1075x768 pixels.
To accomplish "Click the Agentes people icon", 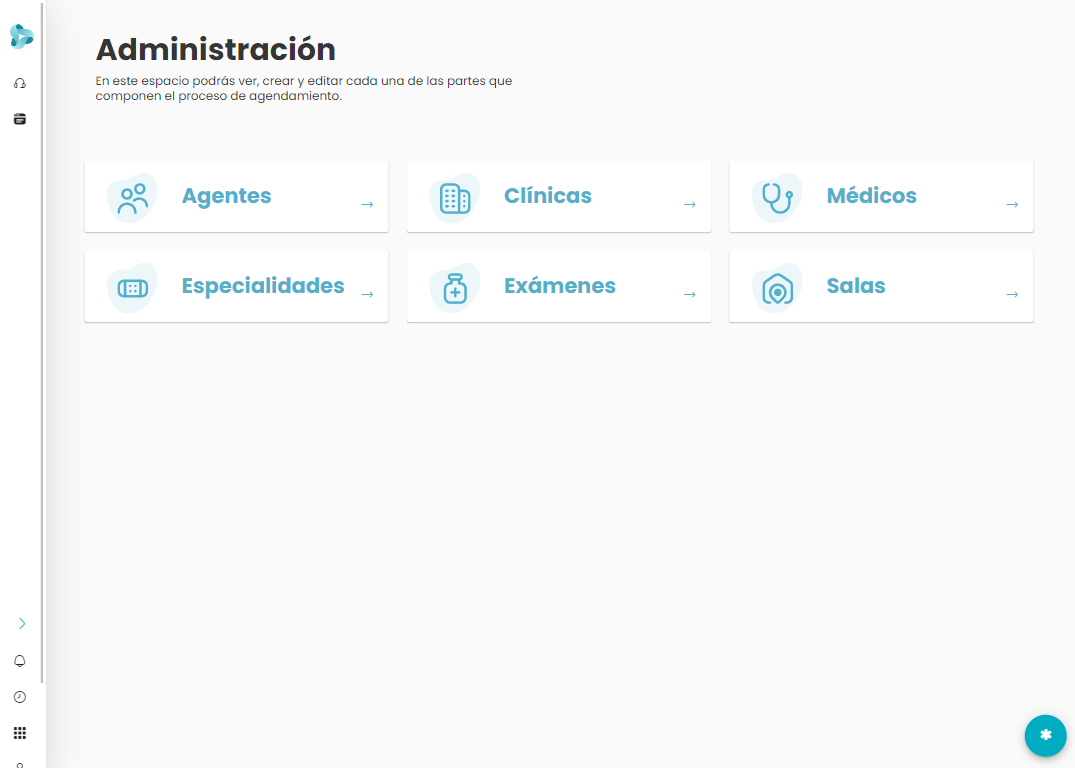I will 132,198.
